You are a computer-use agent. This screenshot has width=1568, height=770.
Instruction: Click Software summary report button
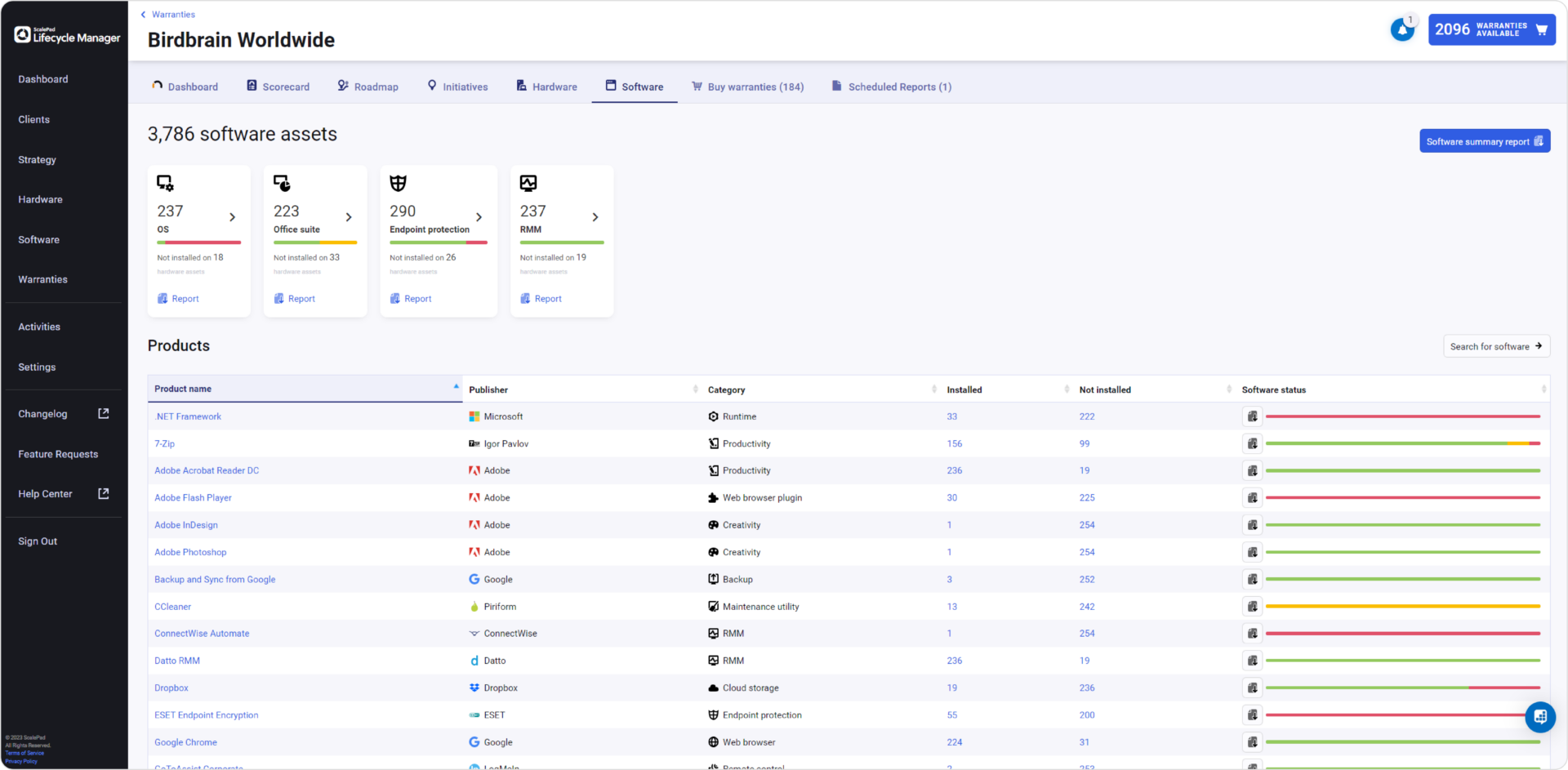pos(1484,141)
